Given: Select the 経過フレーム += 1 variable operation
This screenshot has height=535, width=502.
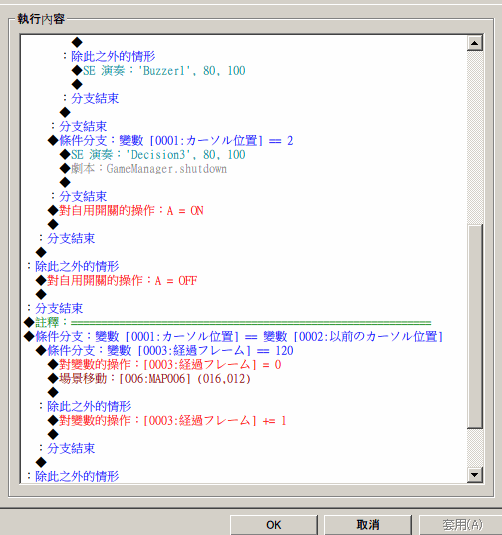Looking at the screenshot, I should (167, 420).
